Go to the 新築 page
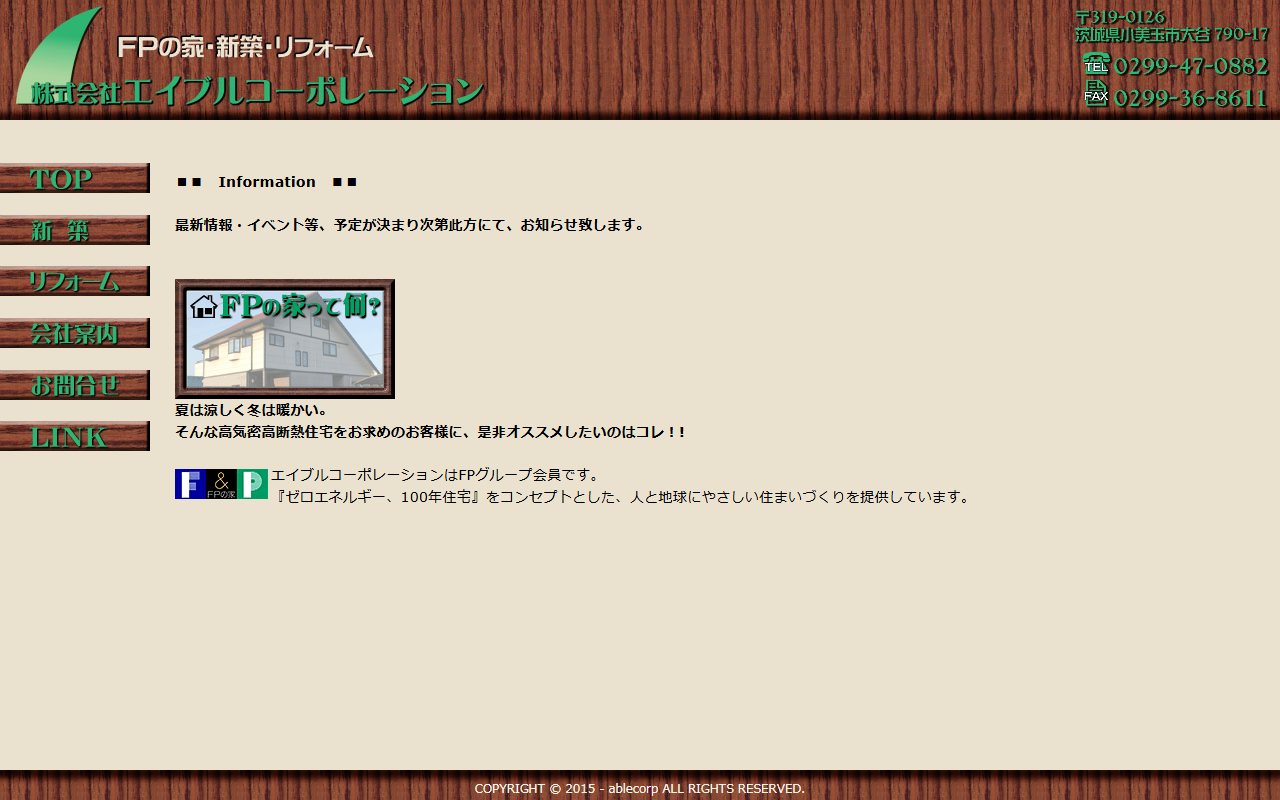This screenshot has height=800, width=1280. click(x=75, y=230)
